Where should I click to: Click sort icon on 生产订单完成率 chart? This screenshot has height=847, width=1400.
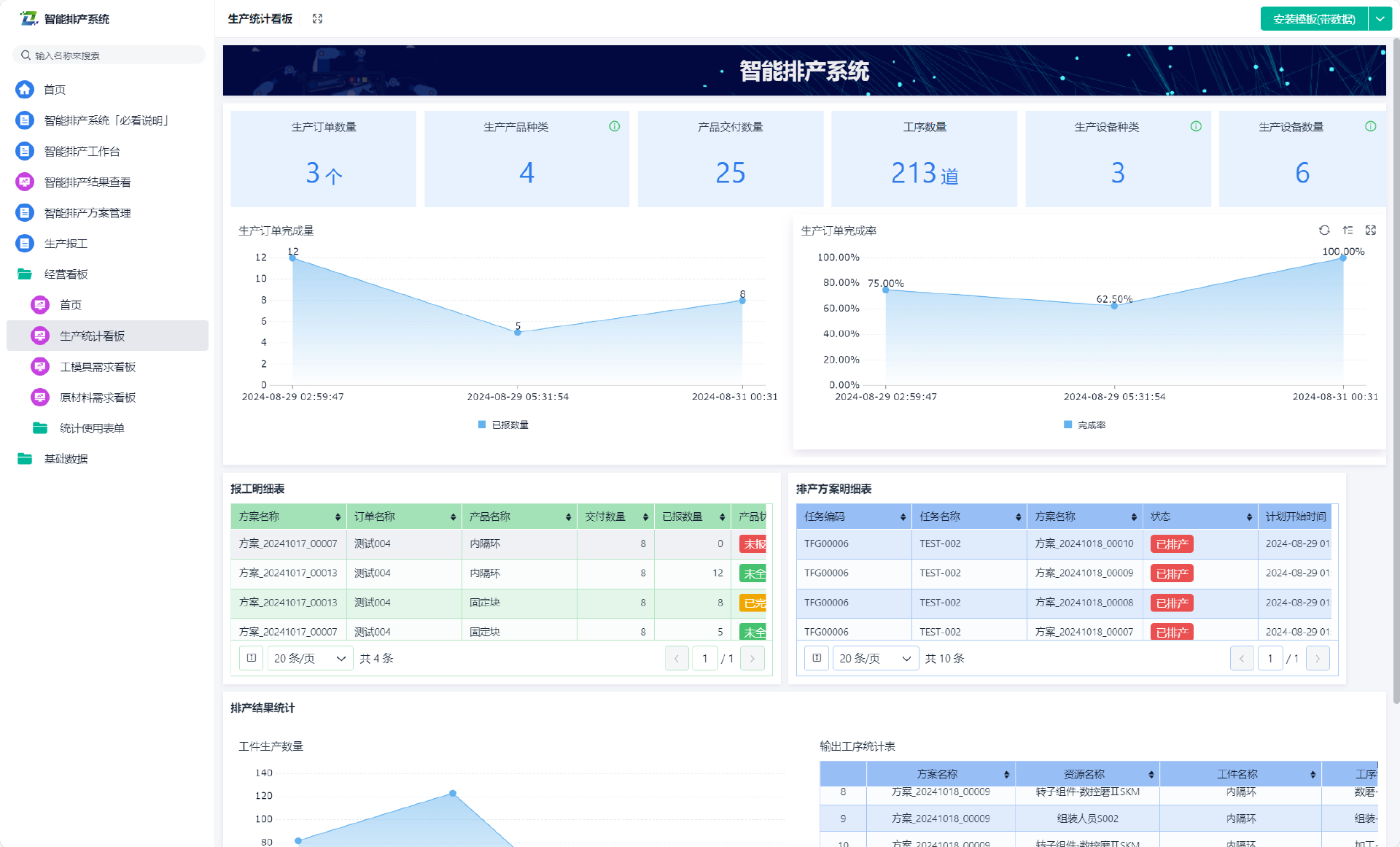1347,231
